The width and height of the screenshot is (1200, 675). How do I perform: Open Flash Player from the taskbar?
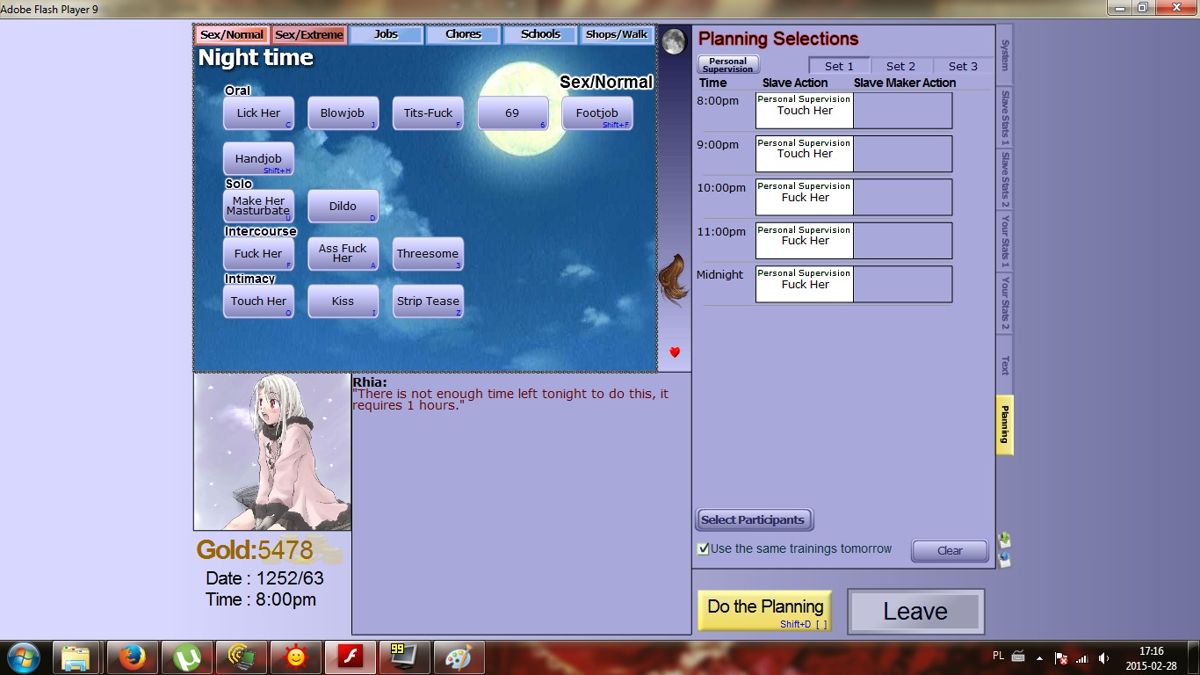pyautogui.click(x=349, y=657)
